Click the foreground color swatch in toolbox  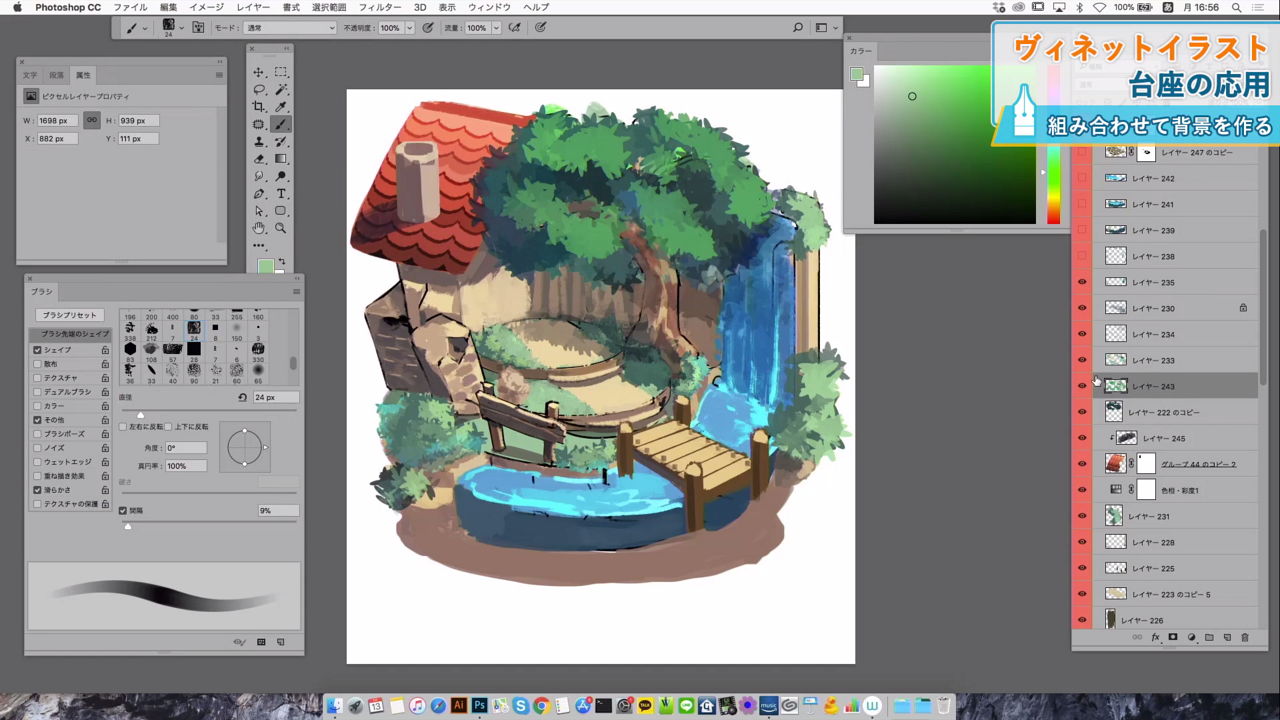265,267
